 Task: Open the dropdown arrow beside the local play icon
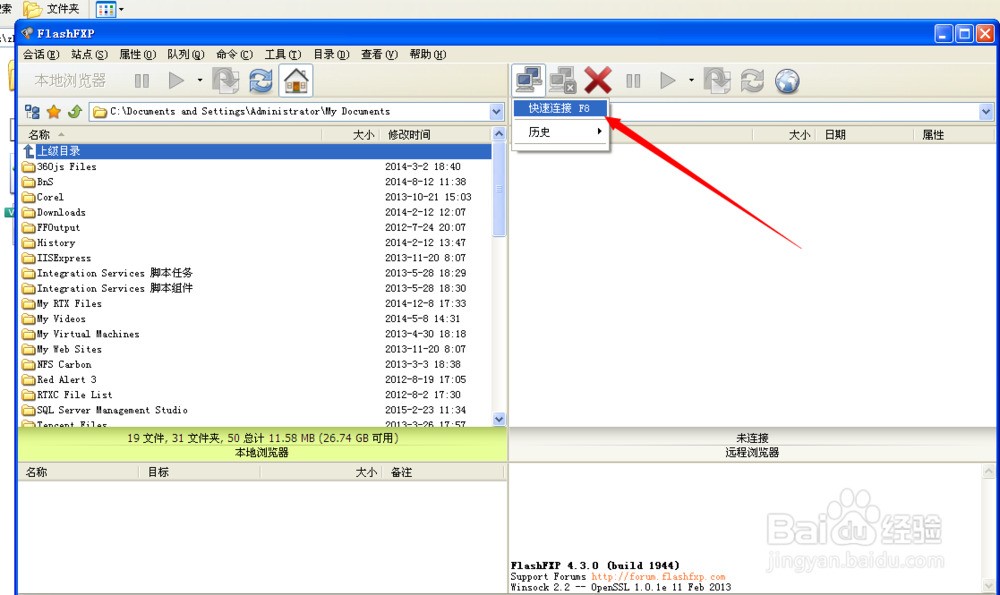(200, 80)
